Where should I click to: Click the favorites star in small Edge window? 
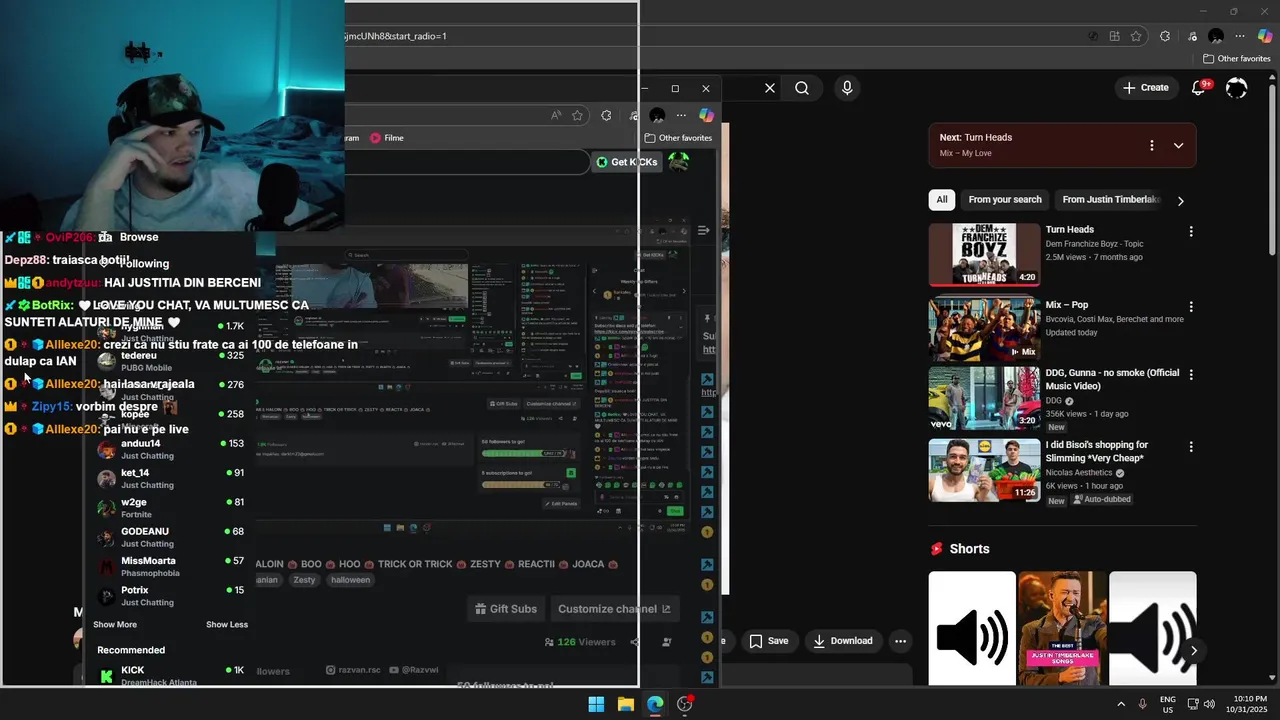tap(577, 116)
